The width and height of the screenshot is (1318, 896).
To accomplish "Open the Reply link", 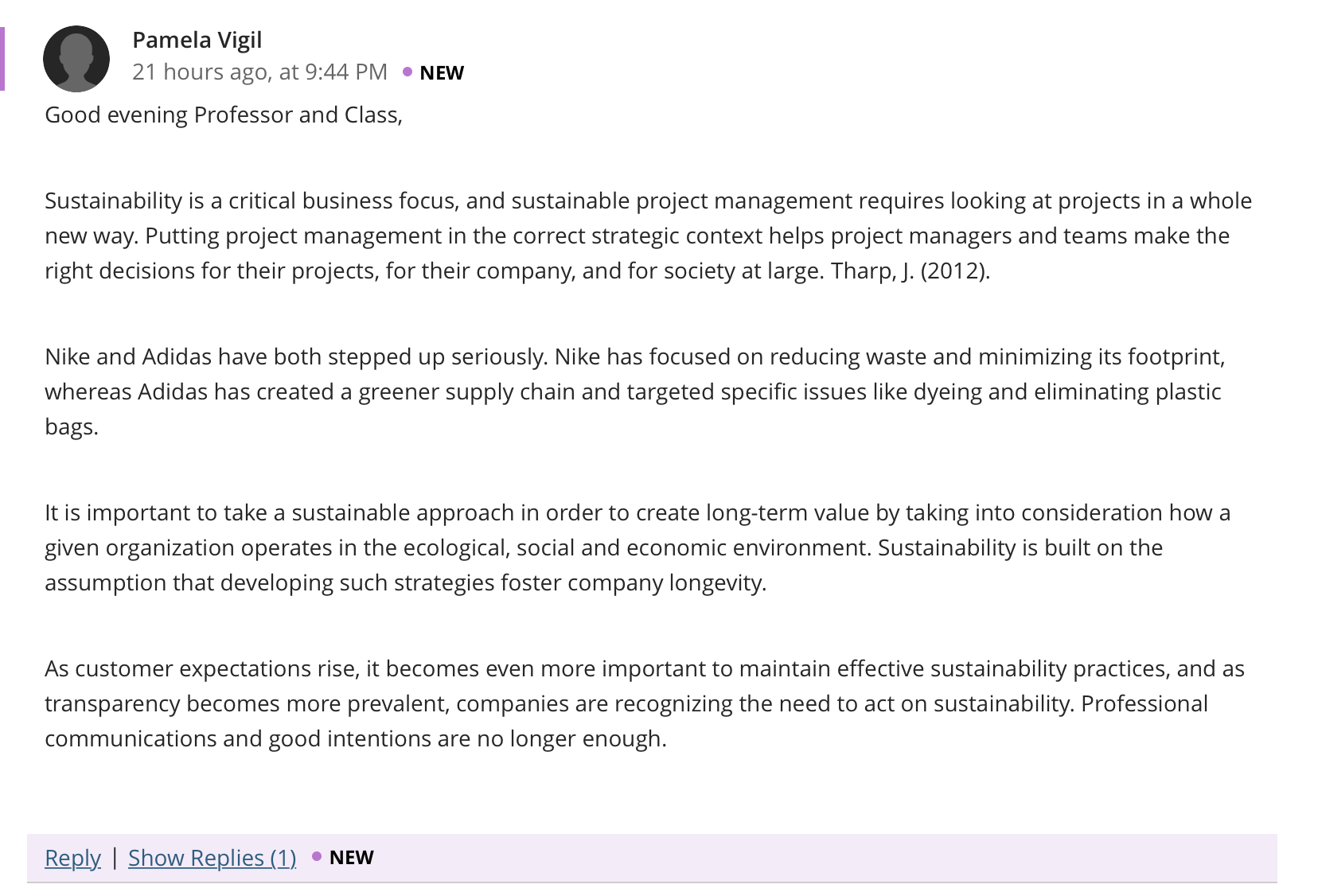I will (x=72, y=858).
